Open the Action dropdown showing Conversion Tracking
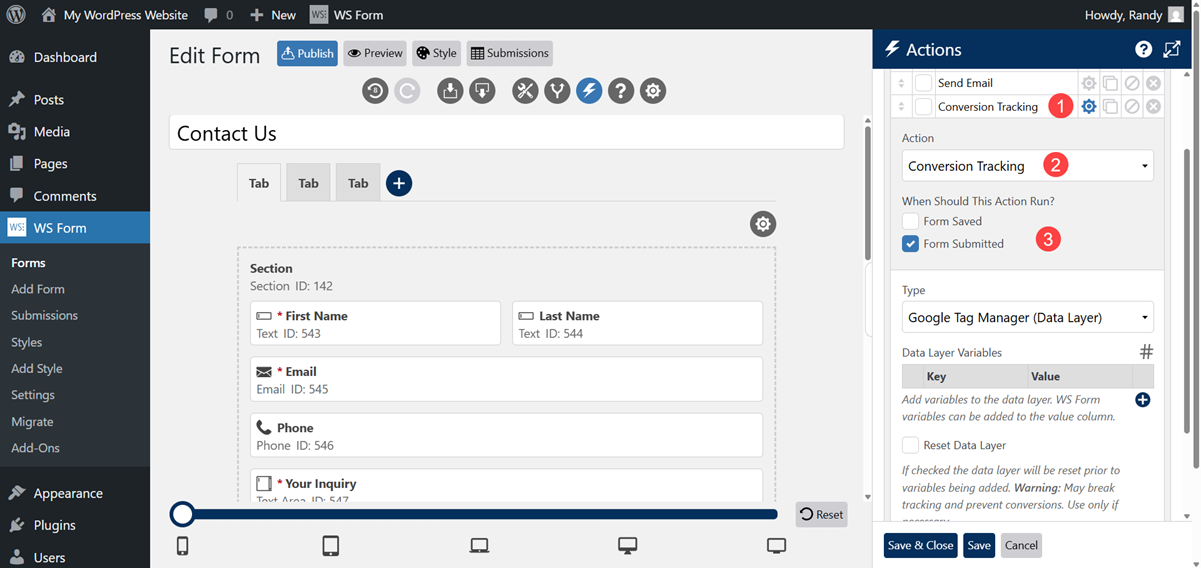This screenshot has height=568, width=1201. point(1027,166)
